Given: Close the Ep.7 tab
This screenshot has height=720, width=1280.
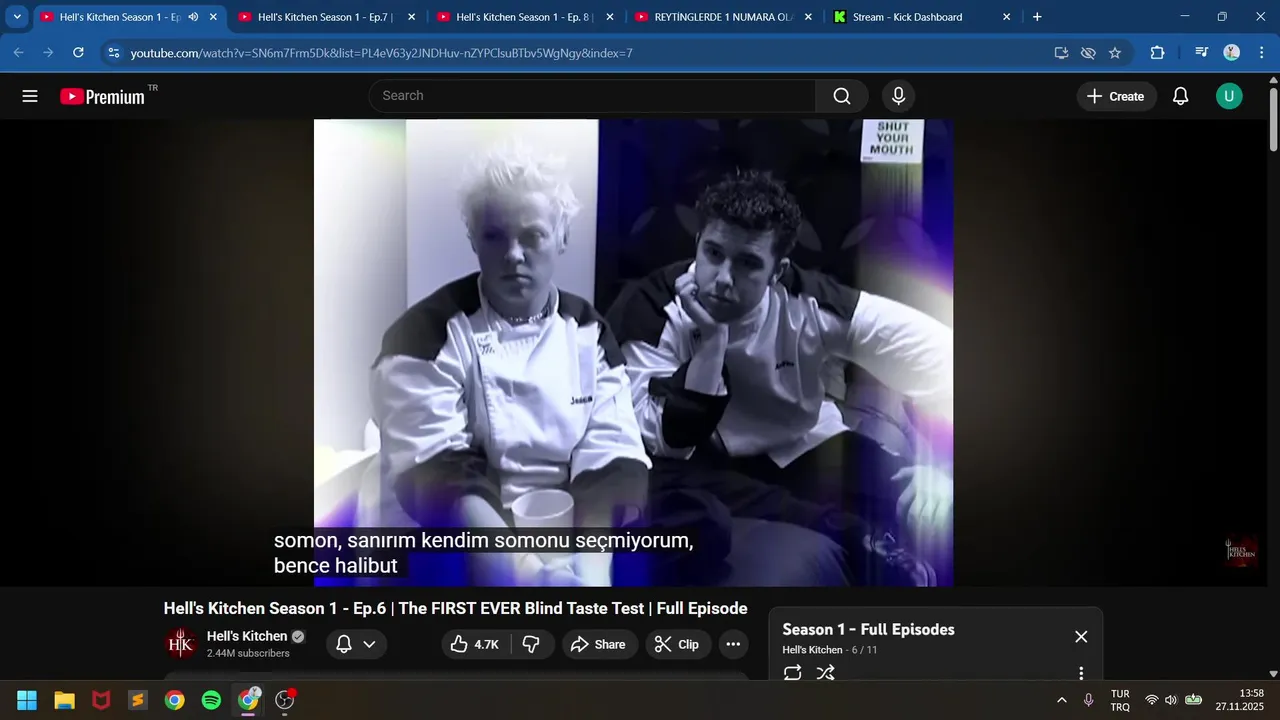Looking at the screenshot, I should (411, 17).
